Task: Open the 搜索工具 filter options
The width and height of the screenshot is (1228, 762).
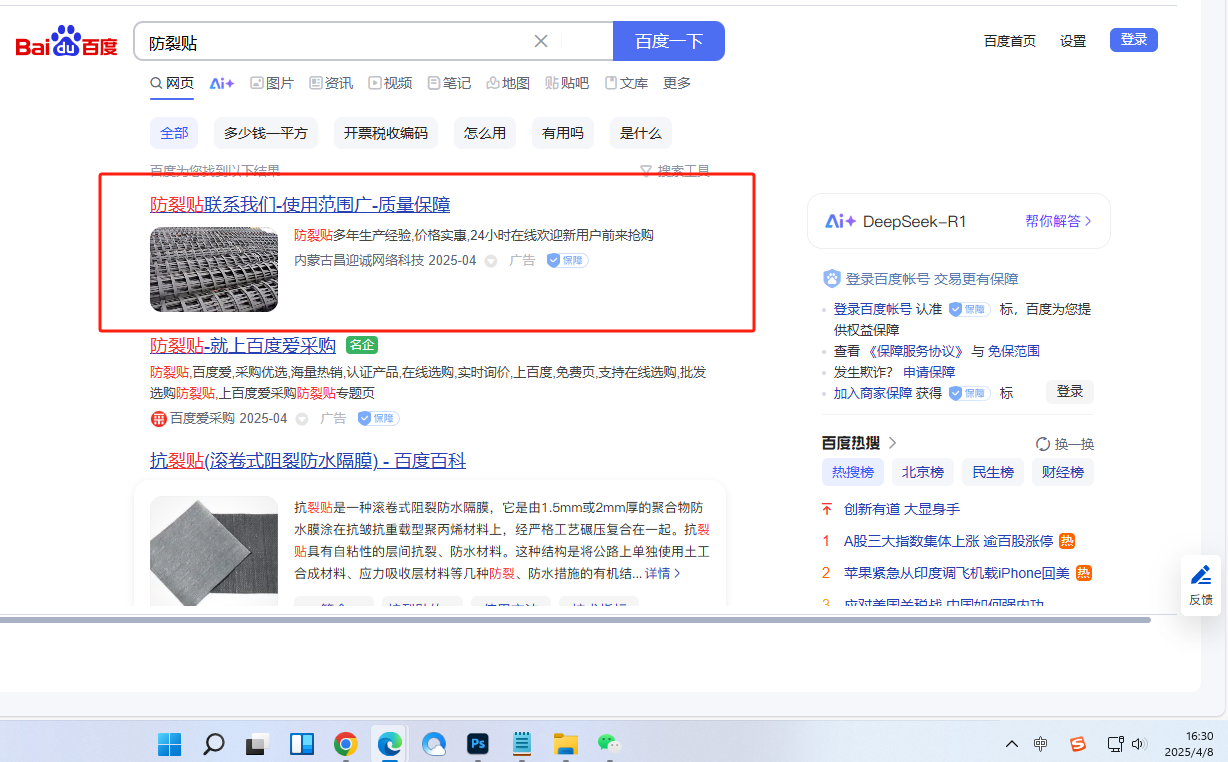Action: (x=675, y=171)
